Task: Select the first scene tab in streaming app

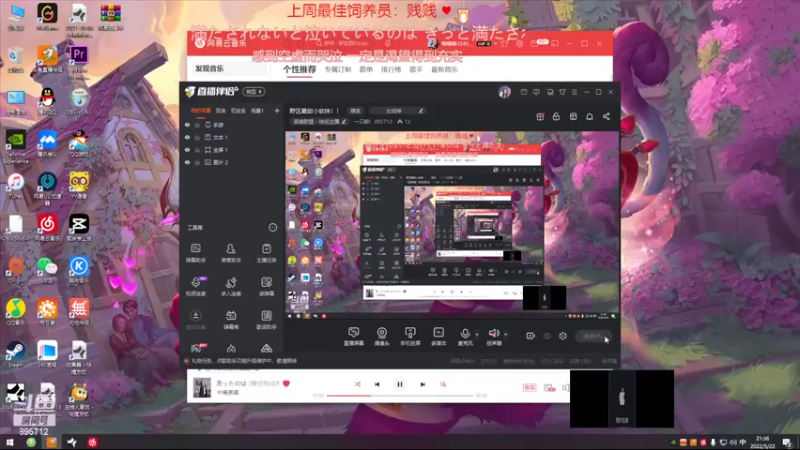Action: 201,111
